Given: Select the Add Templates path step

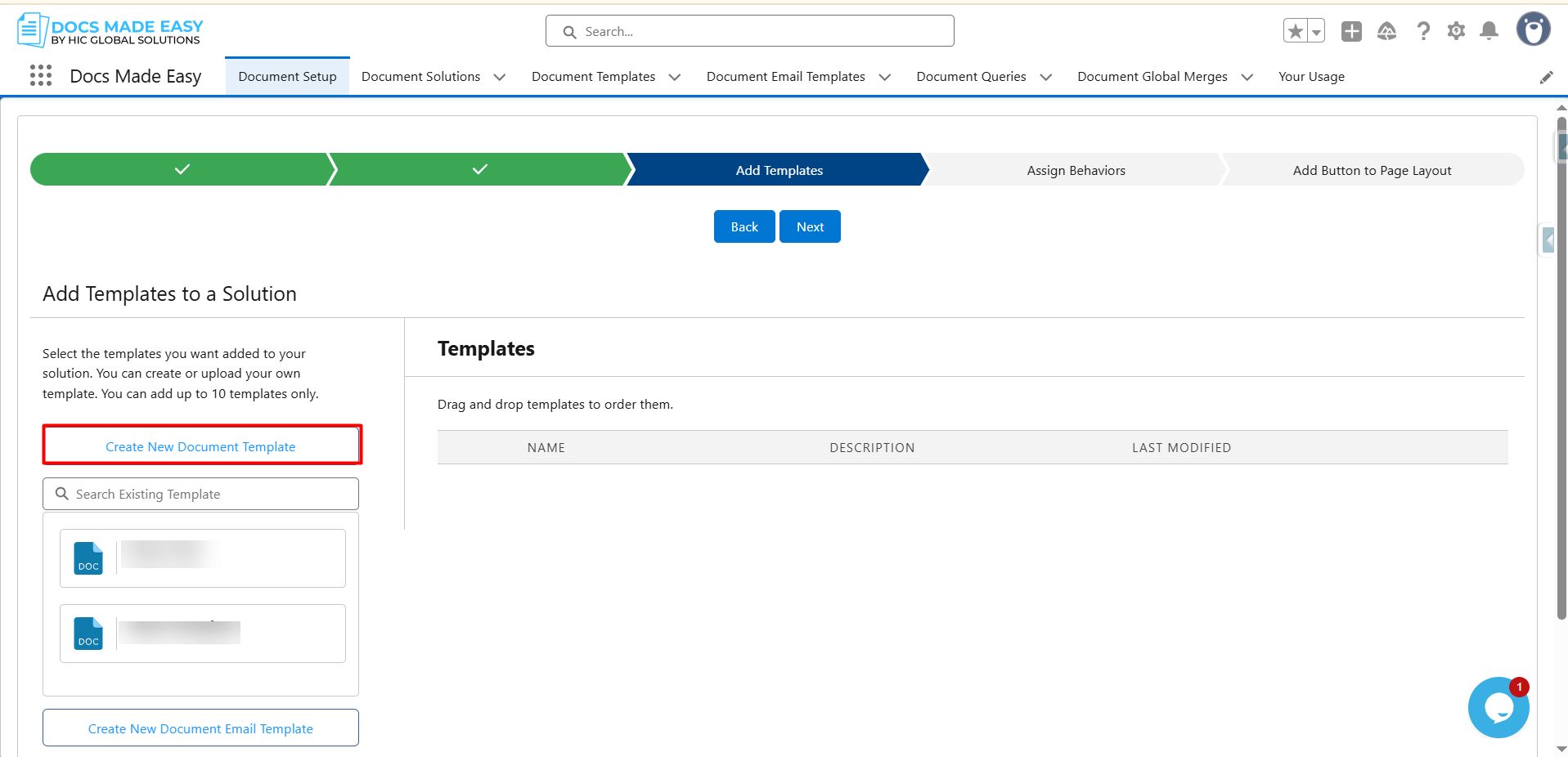Looking at the screenshot, I should (x=779, y=169).
